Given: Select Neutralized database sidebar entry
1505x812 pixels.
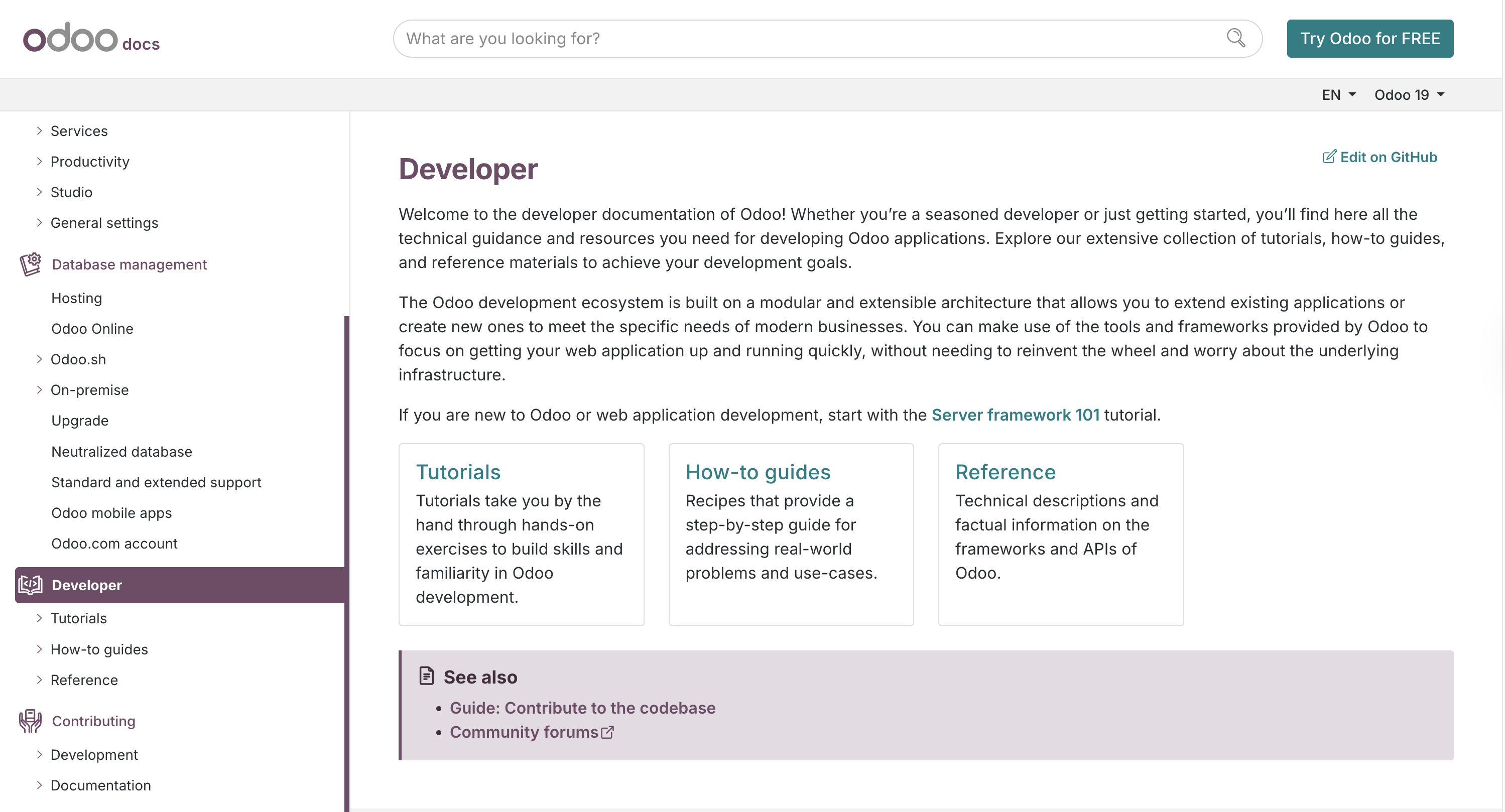Looking at the screenshot, I should tap(121, 452).
